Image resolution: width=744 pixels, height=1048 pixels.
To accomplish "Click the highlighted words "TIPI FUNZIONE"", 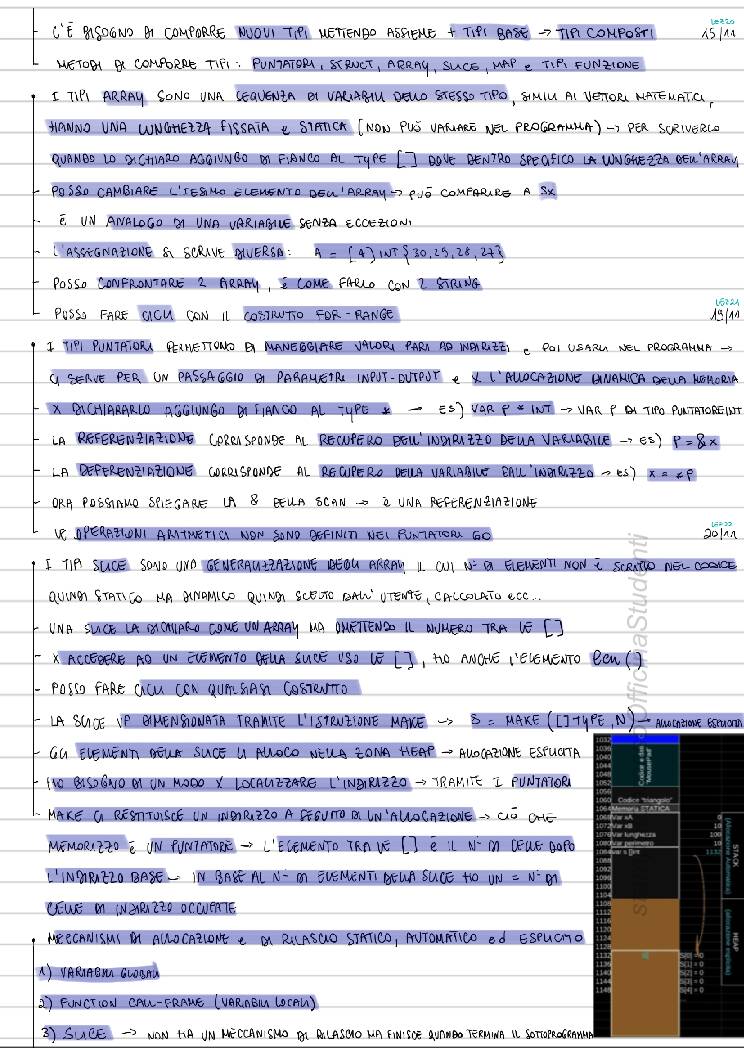I will 591,65.
